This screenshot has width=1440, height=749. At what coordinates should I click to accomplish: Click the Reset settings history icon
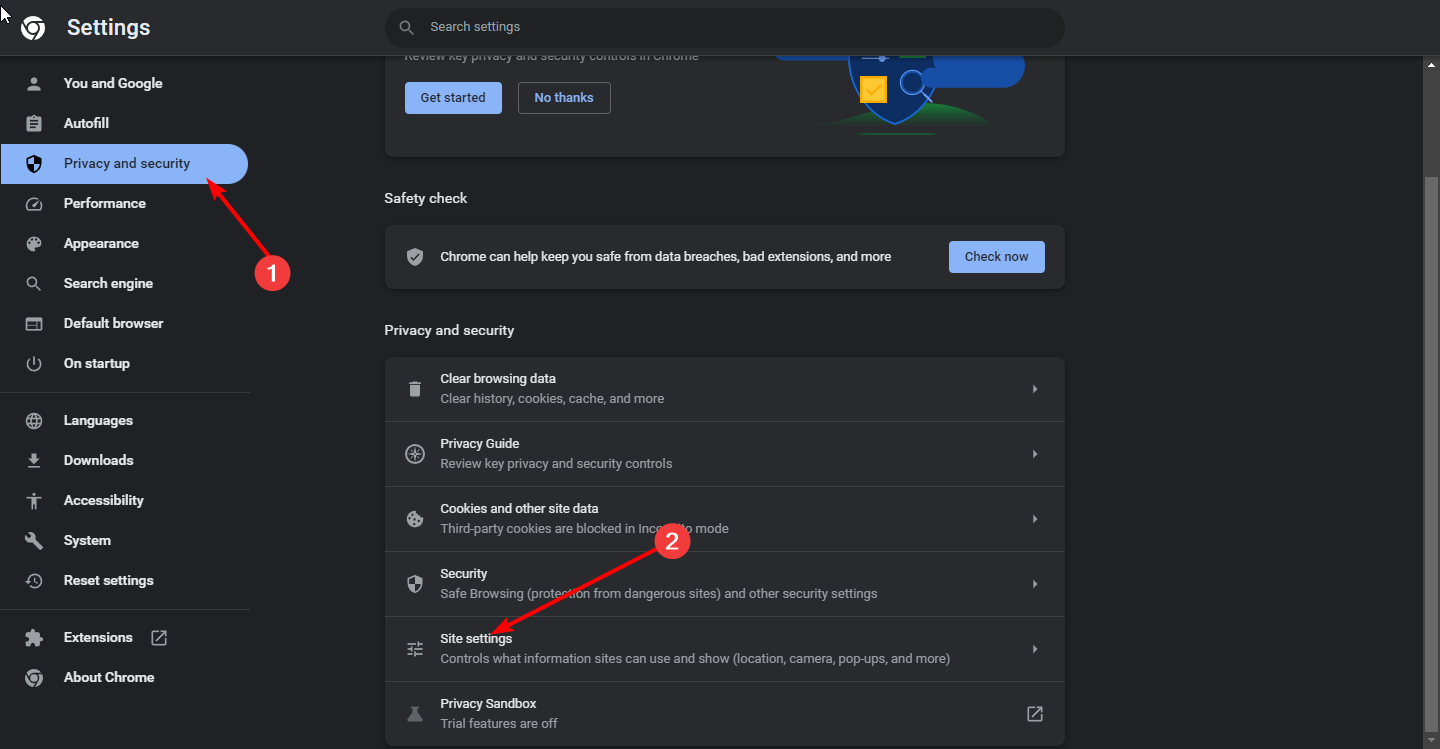click(x=34, y=580)
